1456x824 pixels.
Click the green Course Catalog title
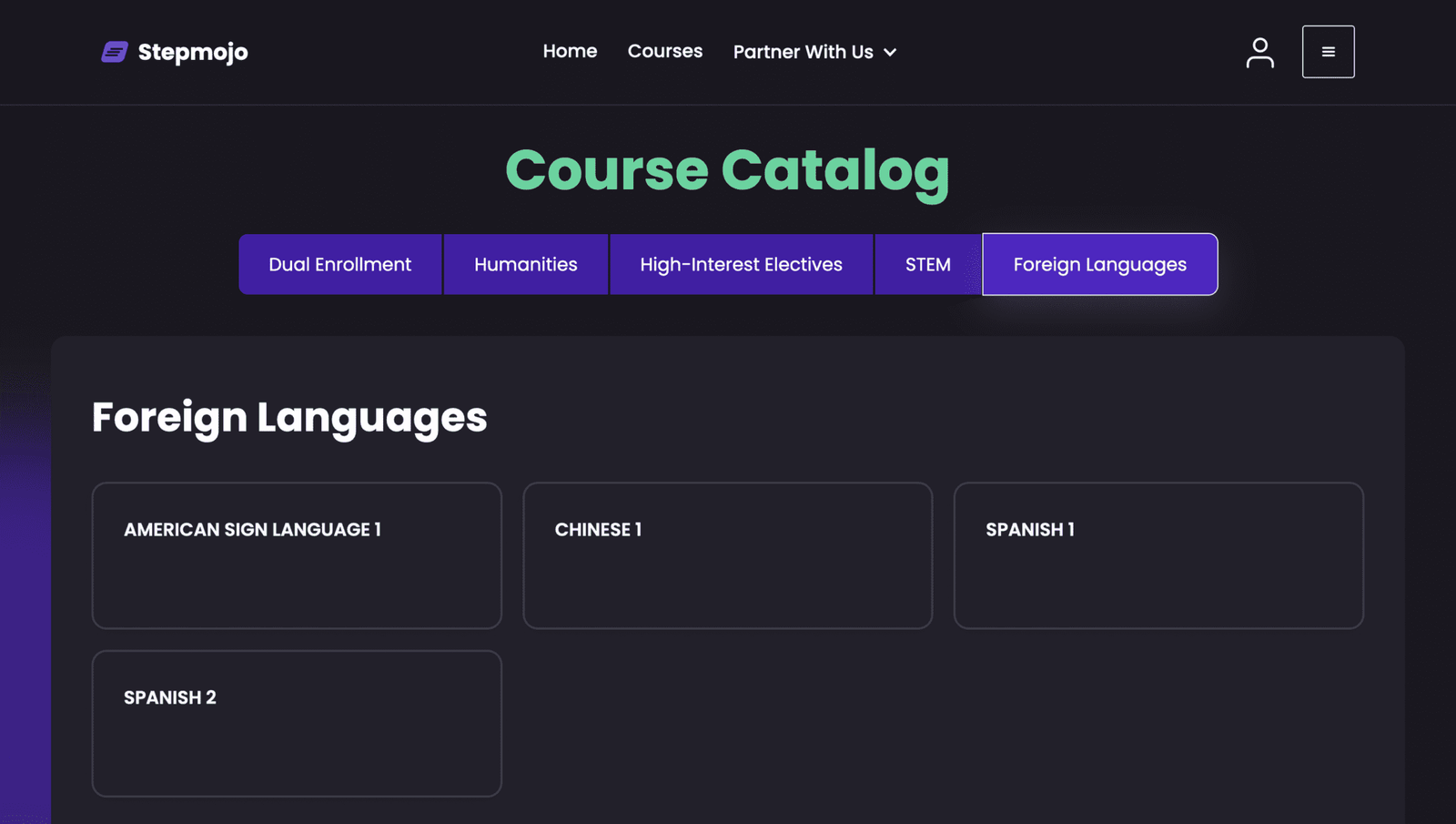pyautogui.click(x=727, y=170)
